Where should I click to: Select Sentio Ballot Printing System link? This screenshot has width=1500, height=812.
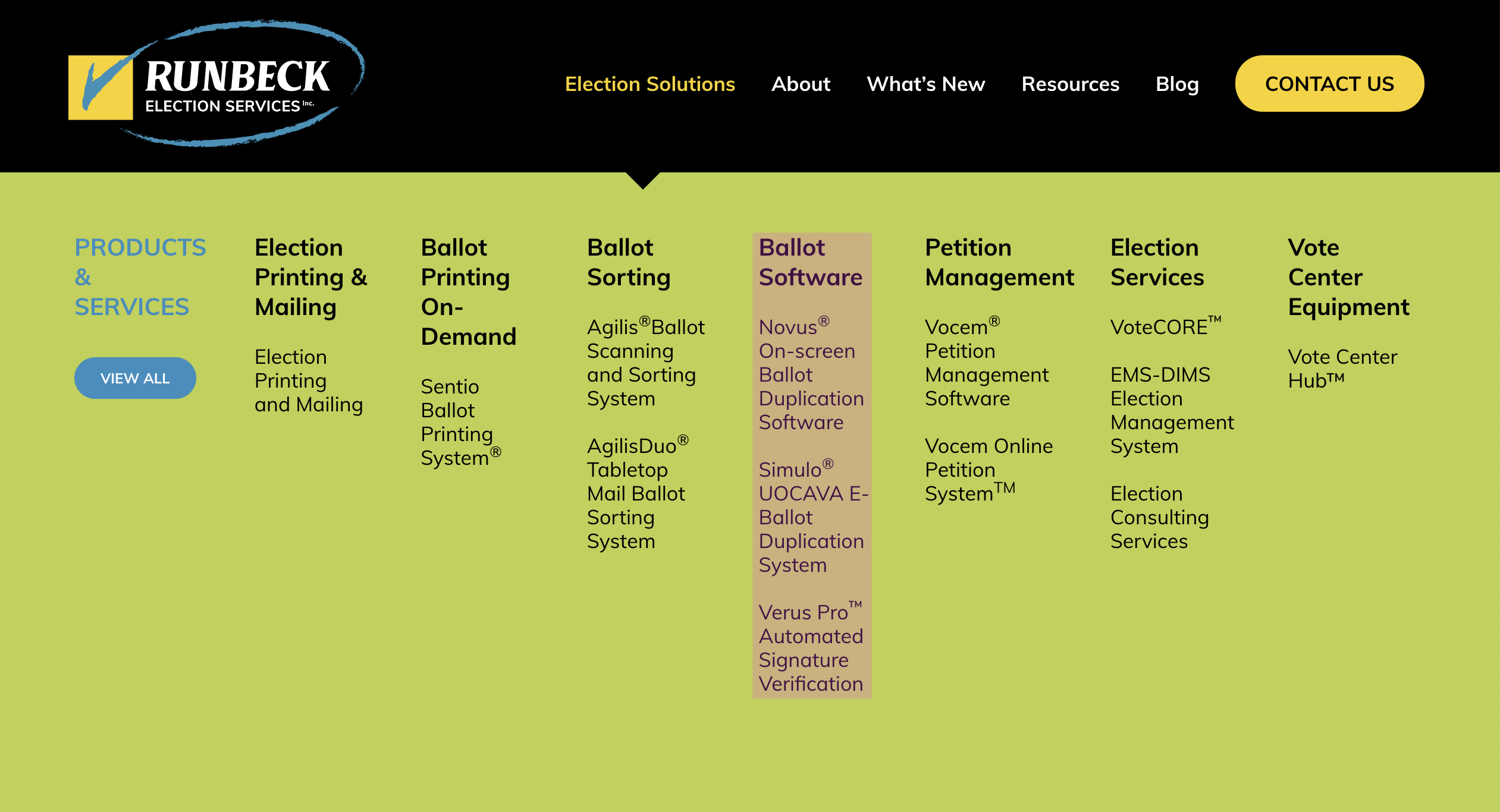point(461,422)
